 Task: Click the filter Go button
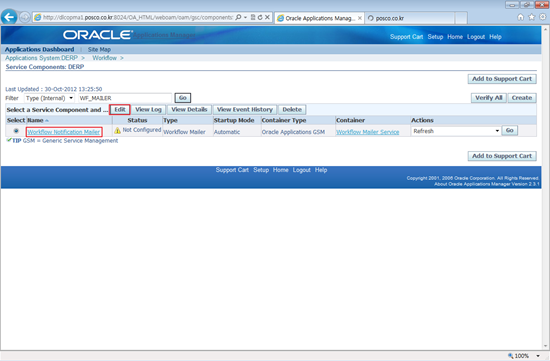pos(183,98)
